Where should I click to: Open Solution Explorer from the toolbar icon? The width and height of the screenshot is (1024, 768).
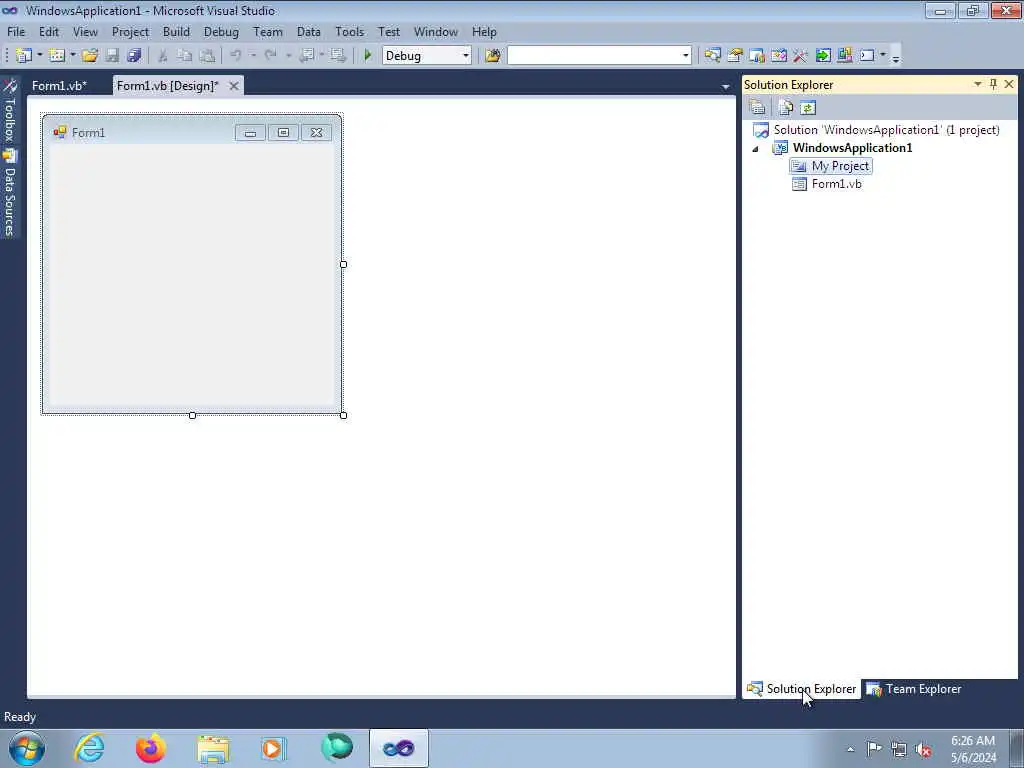[x=712, y=56]
